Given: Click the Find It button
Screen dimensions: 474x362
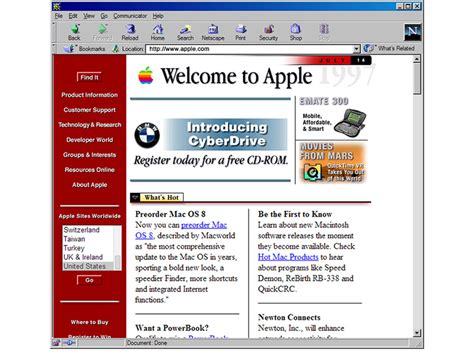Looking at the screenshot, I should pyautogui.click(x=89, y=77).
